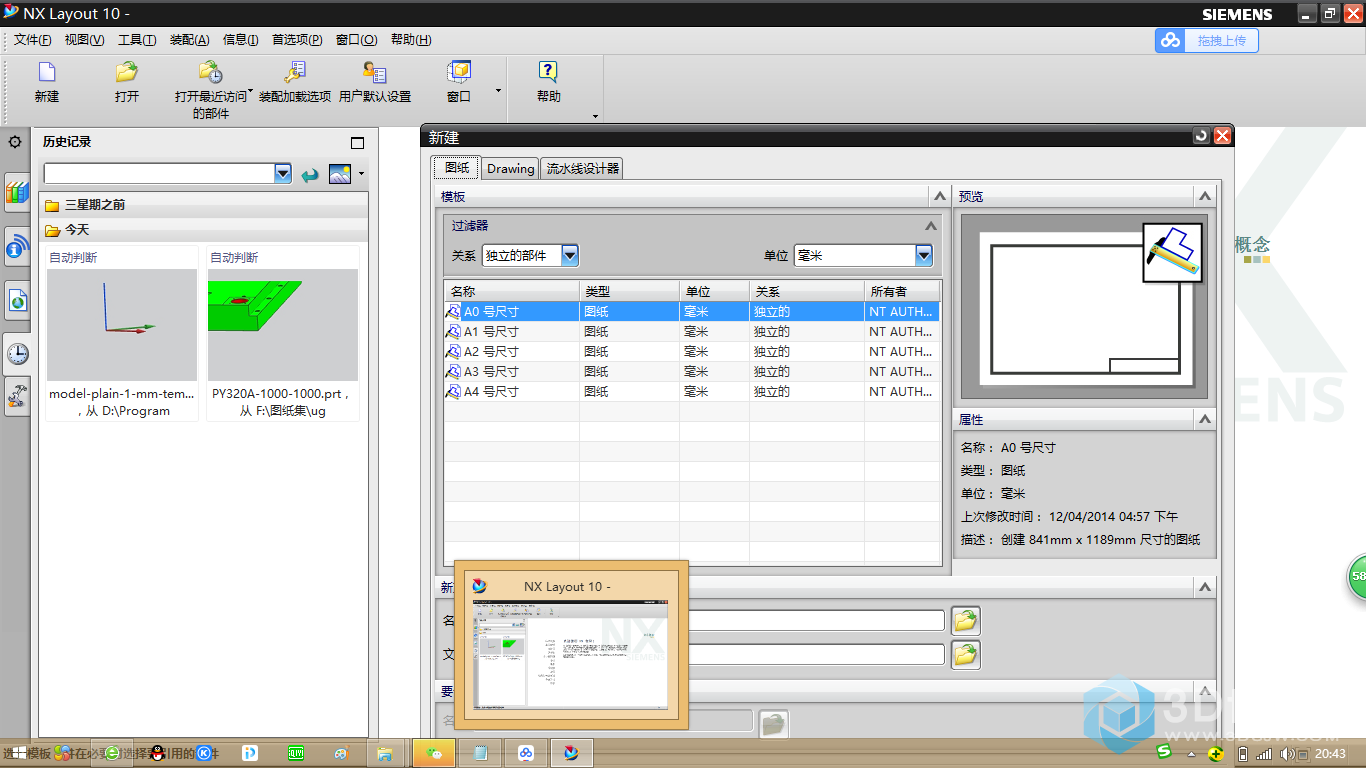The width and height of the screenshot is (1366, 768).
Task: Select the A1 号尺寸 template row
Action: 692,331
